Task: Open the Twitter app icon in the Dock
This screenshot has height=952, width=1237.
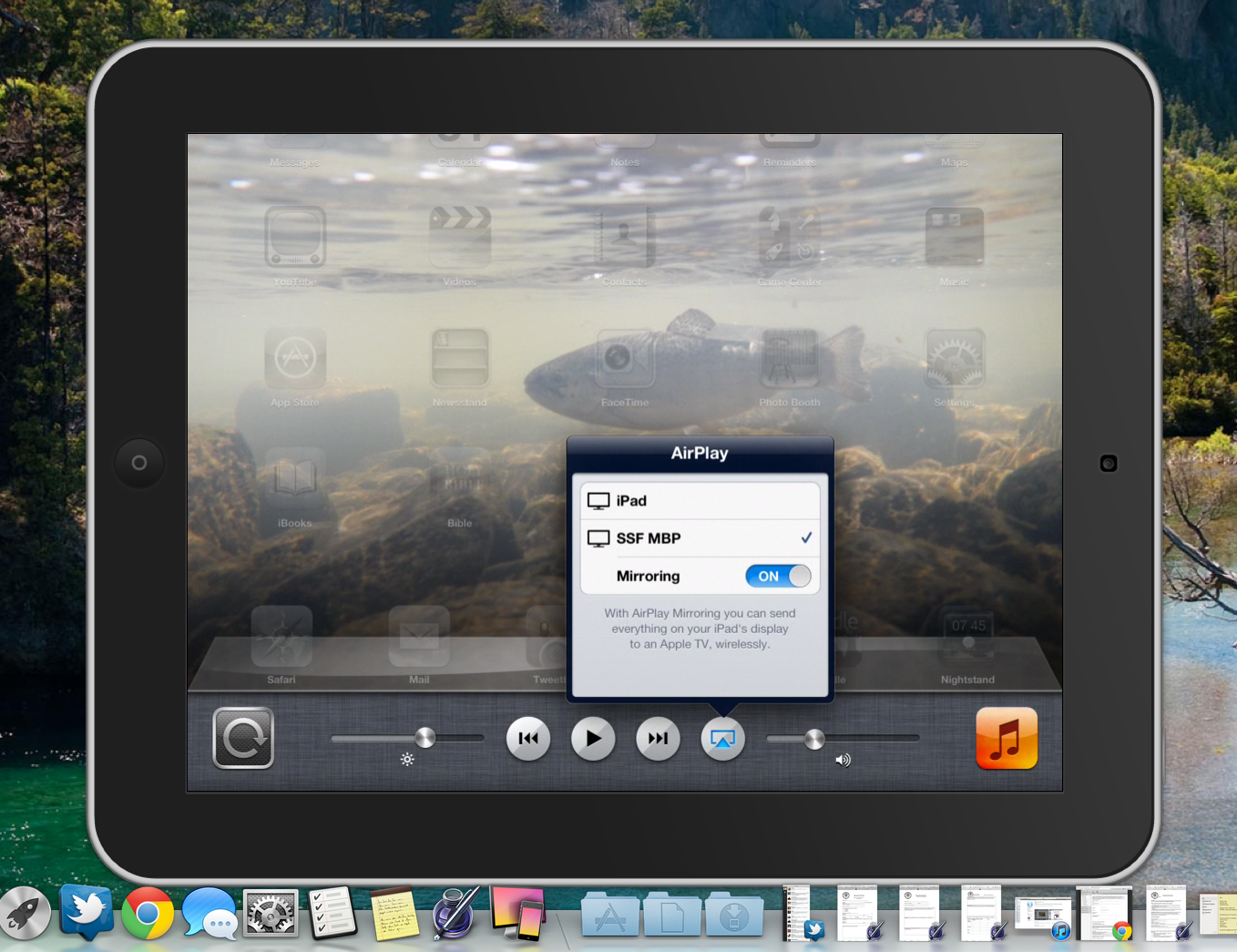Action: [x=87, y=912]
